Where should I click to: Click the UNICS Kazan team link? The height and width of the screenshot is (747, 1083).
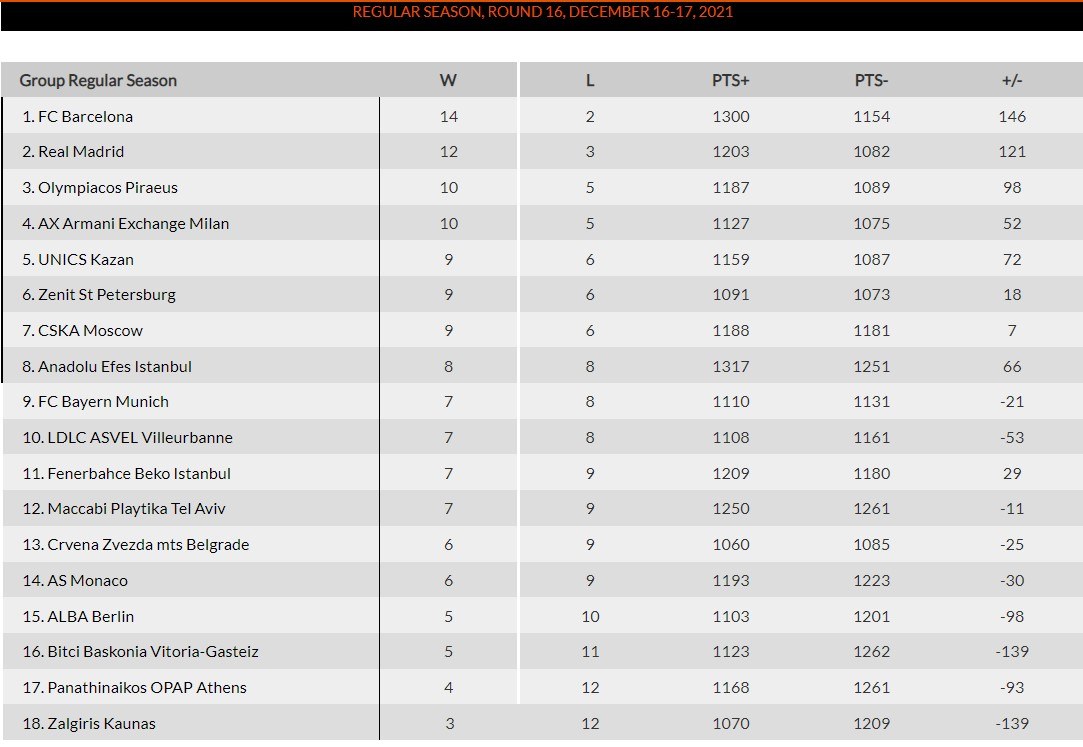(x=86, y=259)
